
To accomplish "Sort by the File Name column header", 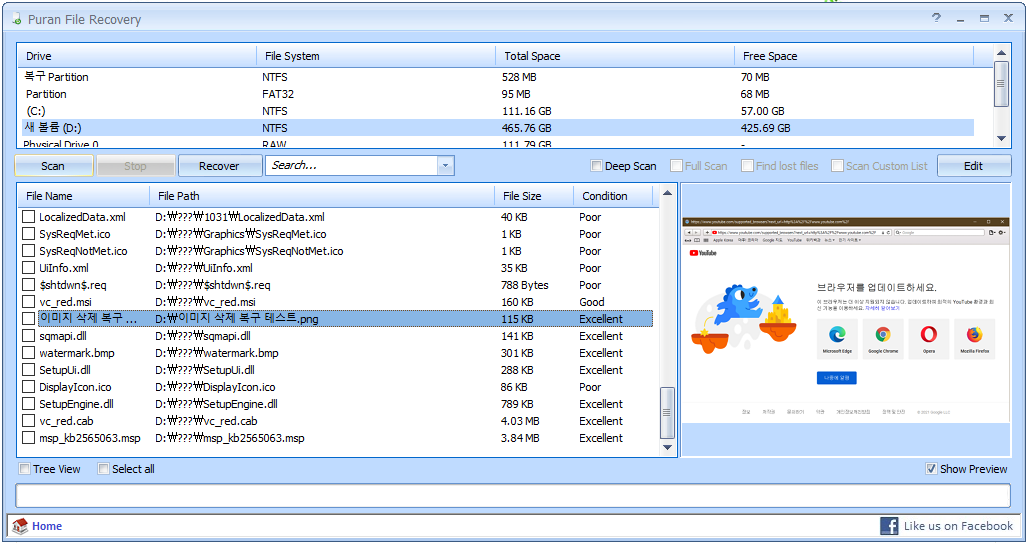I will tap(84, 196).
